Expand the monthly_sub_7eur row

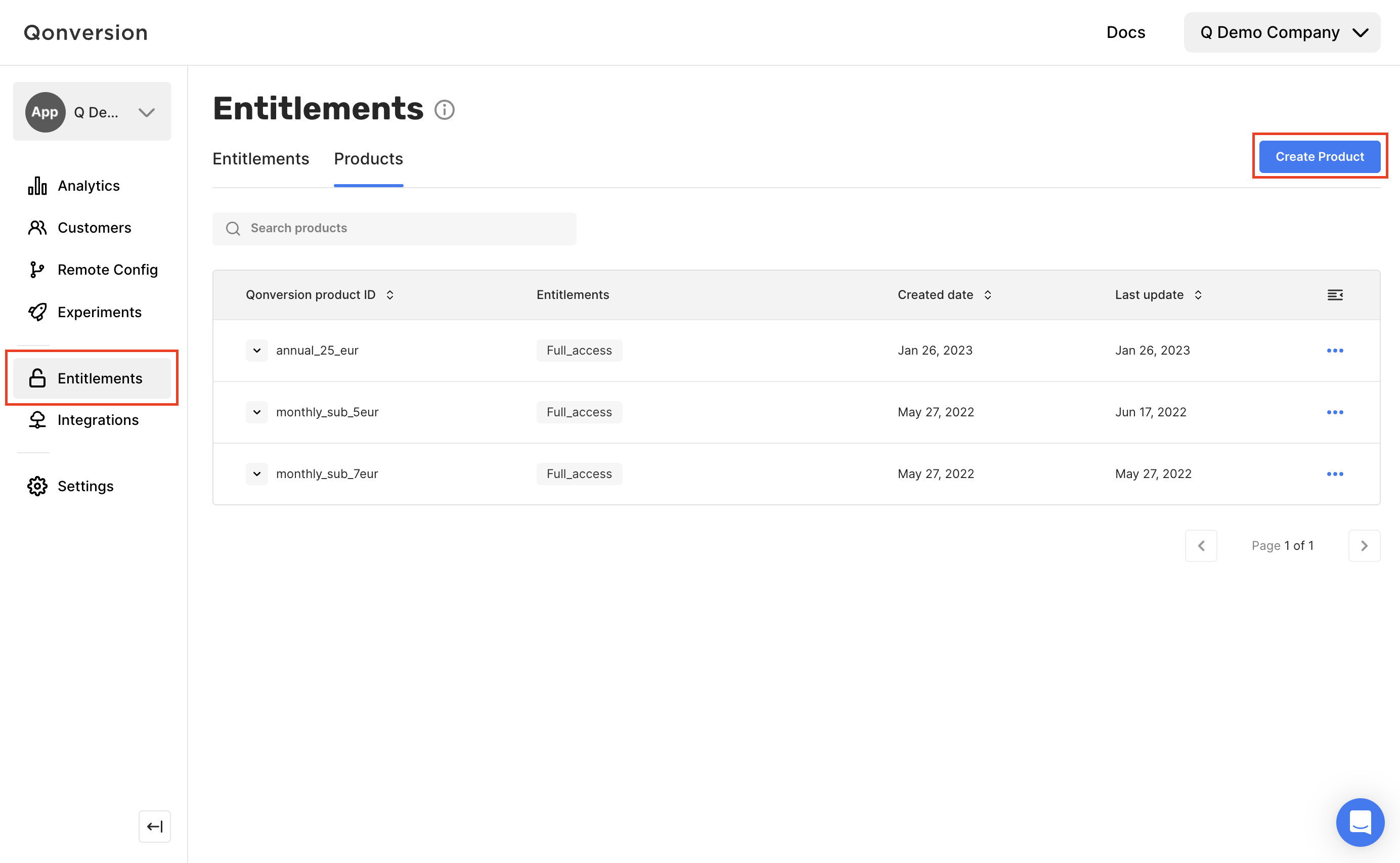(x=257, y=473)
